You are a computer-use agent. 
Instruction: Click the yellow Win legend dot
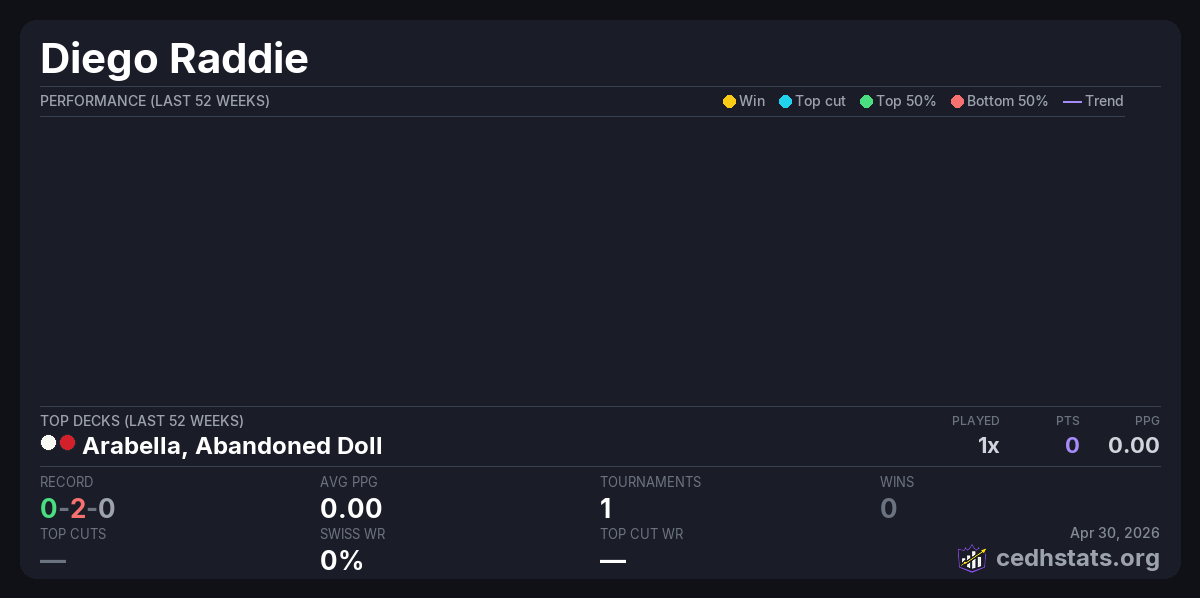pyautogui.click(x=729, y=101)
